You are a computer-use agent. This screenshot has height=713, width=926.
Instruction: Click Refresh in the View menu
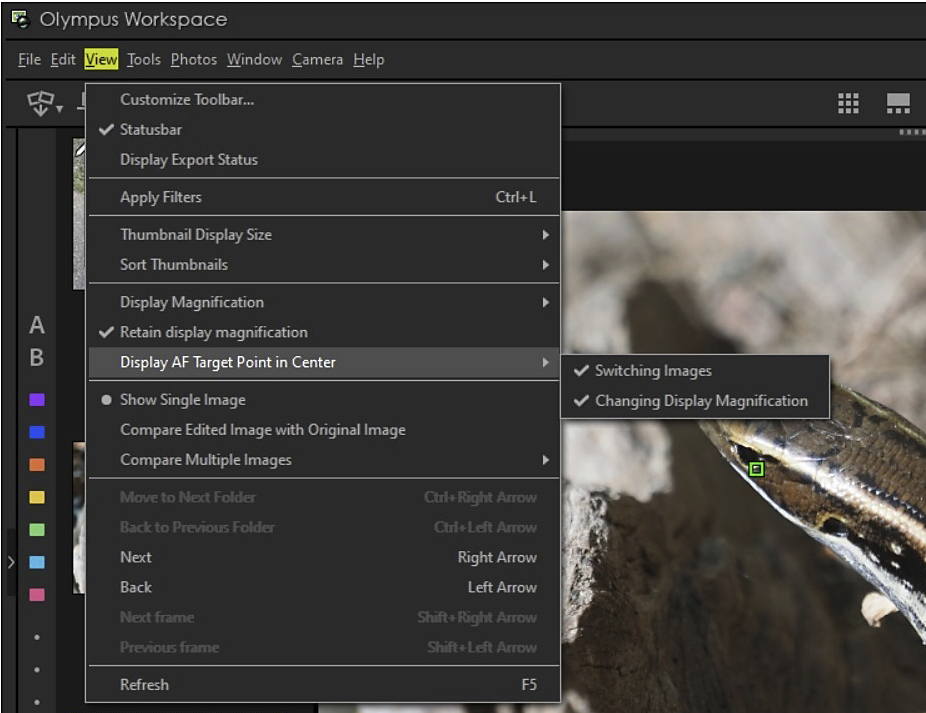(144, 685)
